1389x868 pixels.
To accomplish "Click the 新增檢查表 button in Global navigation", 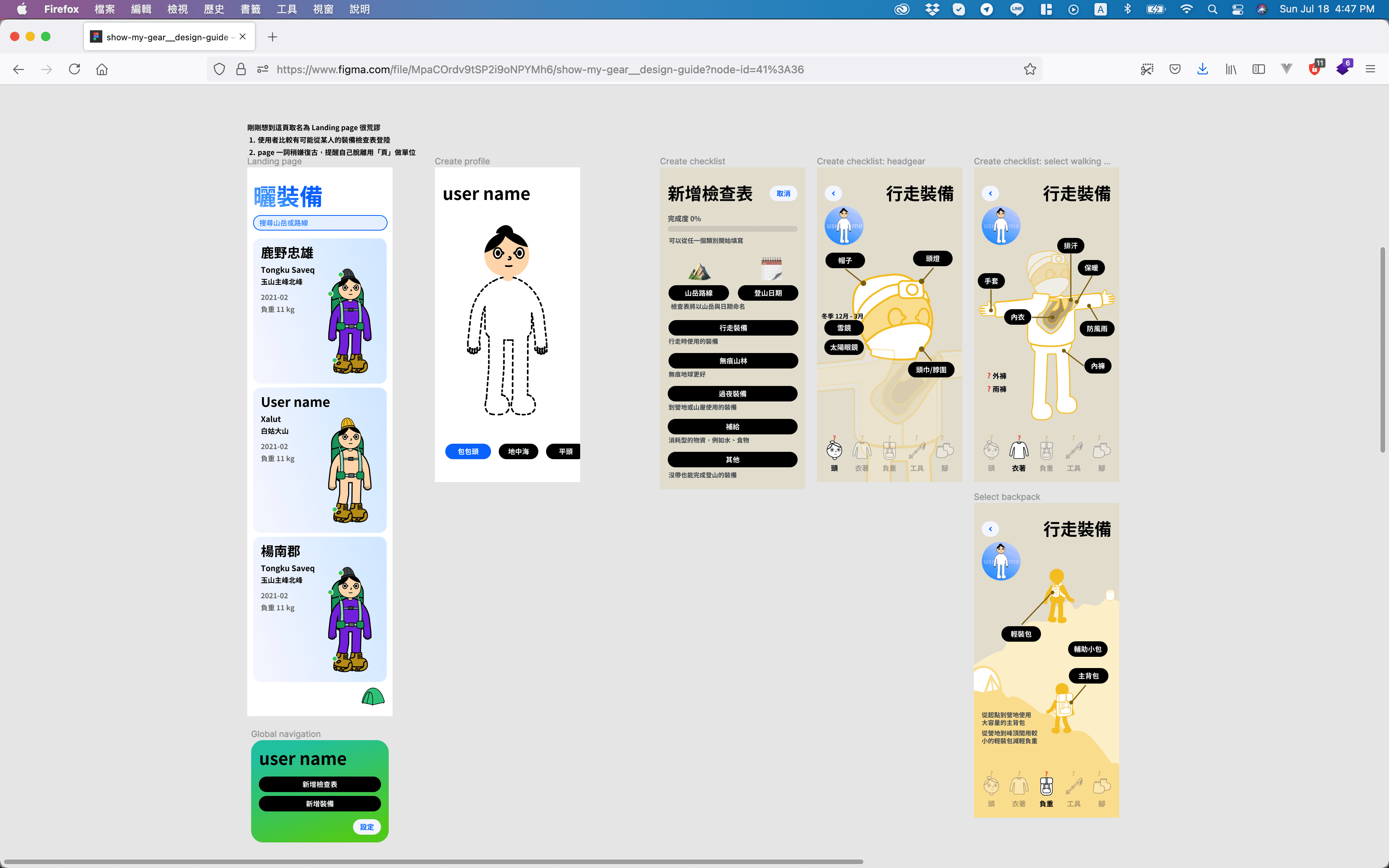I will (320, 784).
